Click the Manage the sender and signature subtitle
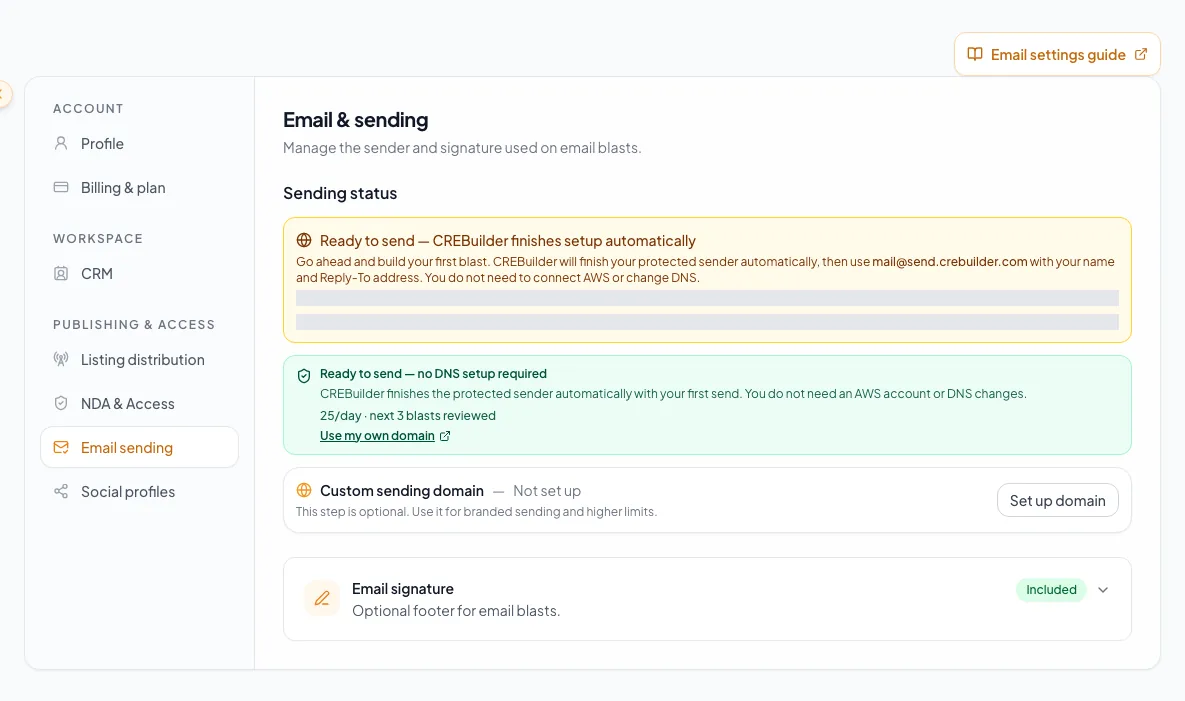This screenshot has width=1185, height=701. coord(462,148)
